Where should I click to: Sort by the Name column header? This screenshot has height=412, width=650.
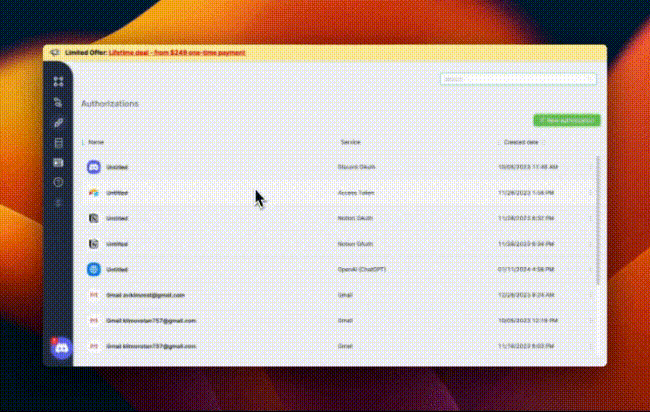(96, 142)
